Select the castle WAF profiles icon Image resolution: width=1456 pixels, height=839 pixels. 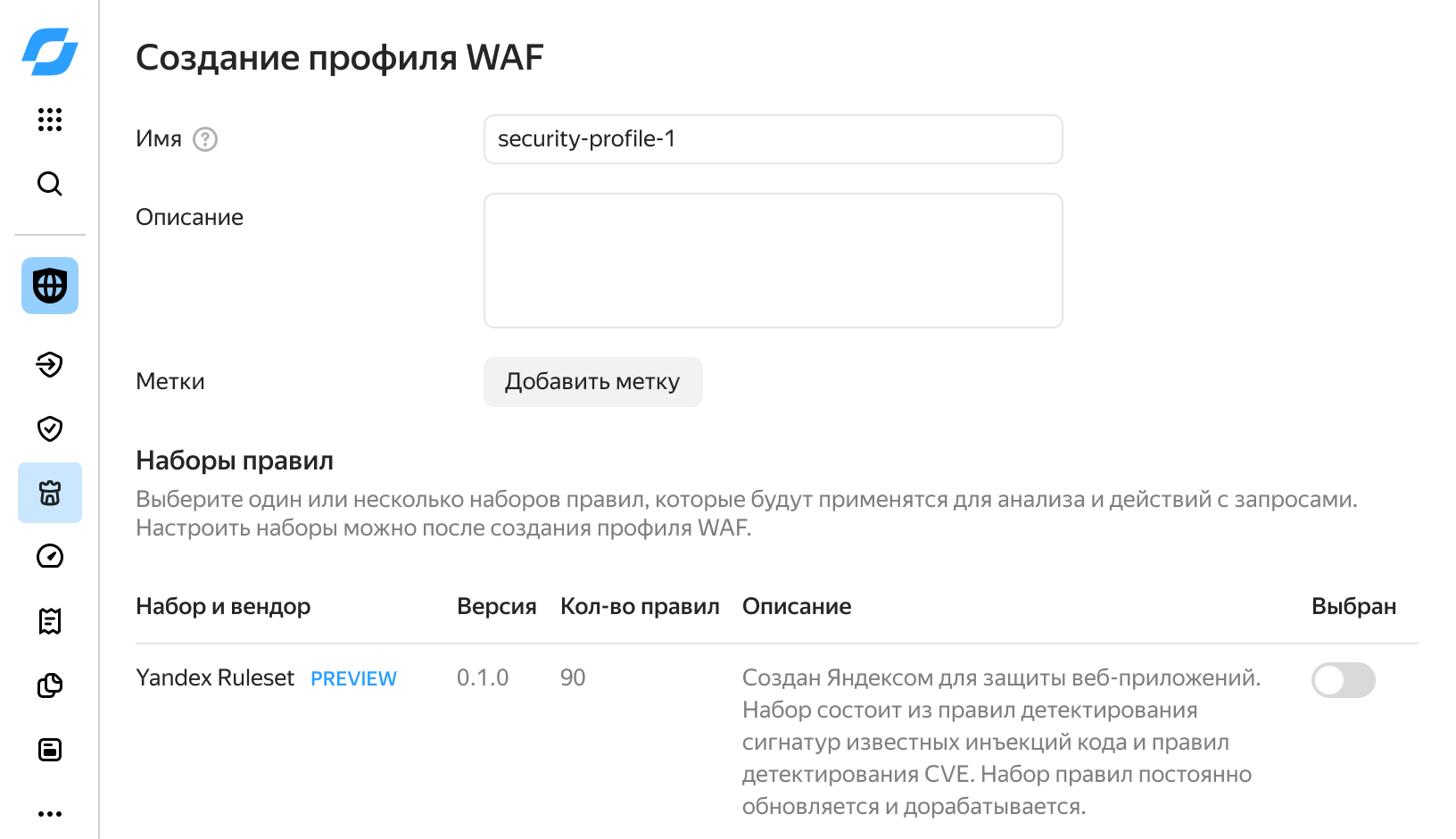tap(50, 493)
